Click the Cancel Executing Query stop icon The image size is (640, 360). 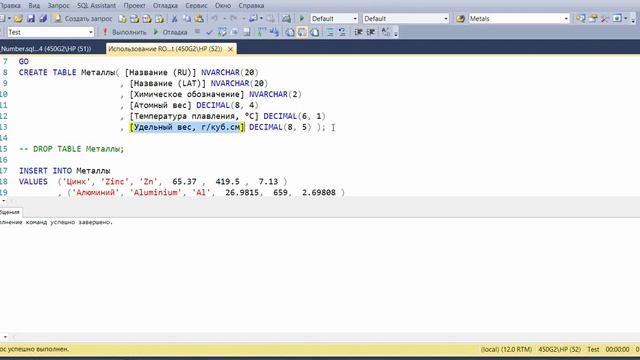click(198, 32)
